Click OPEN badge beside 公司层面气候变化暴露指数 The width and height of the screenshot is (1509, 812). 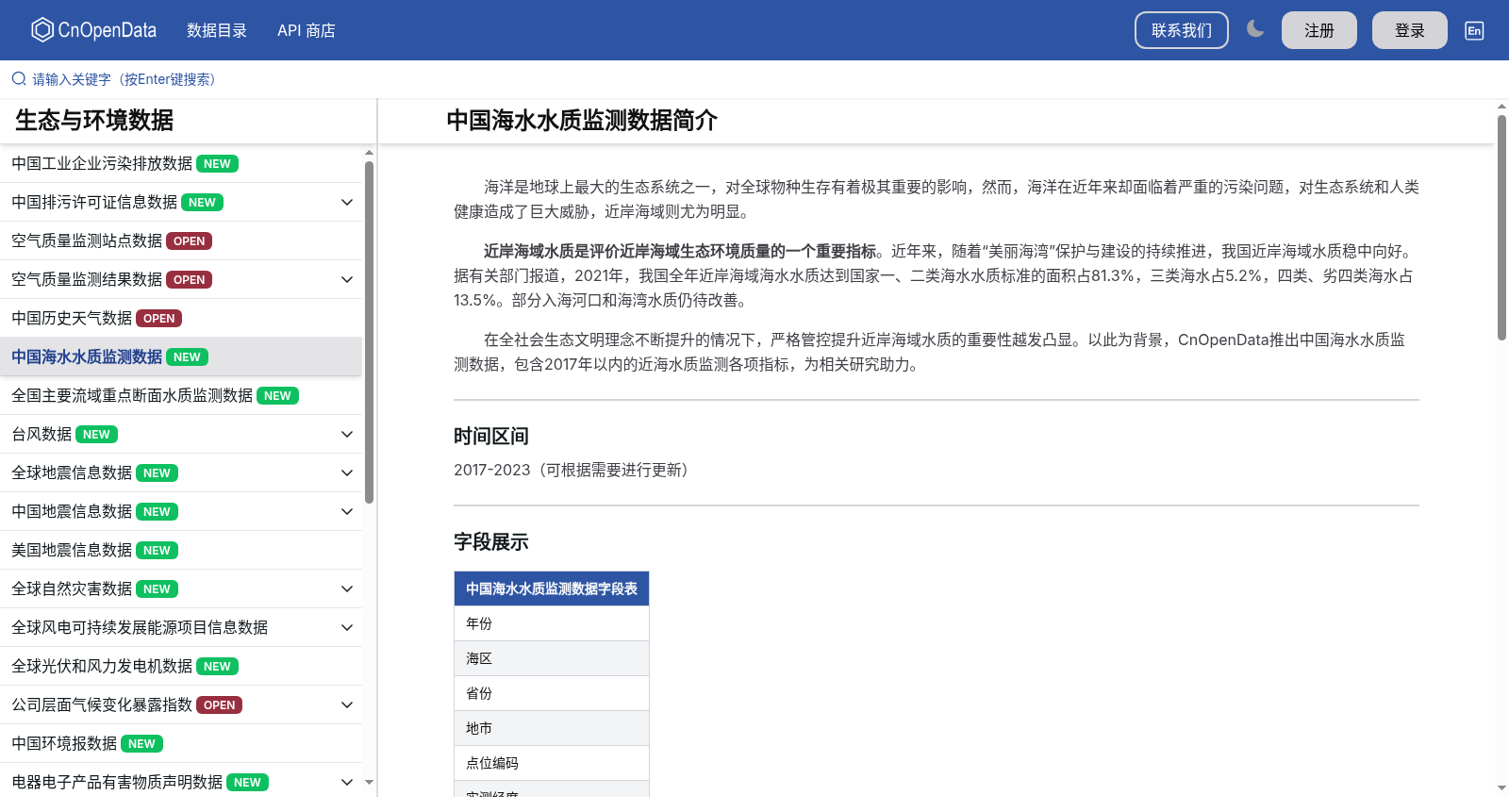(219, 705)
